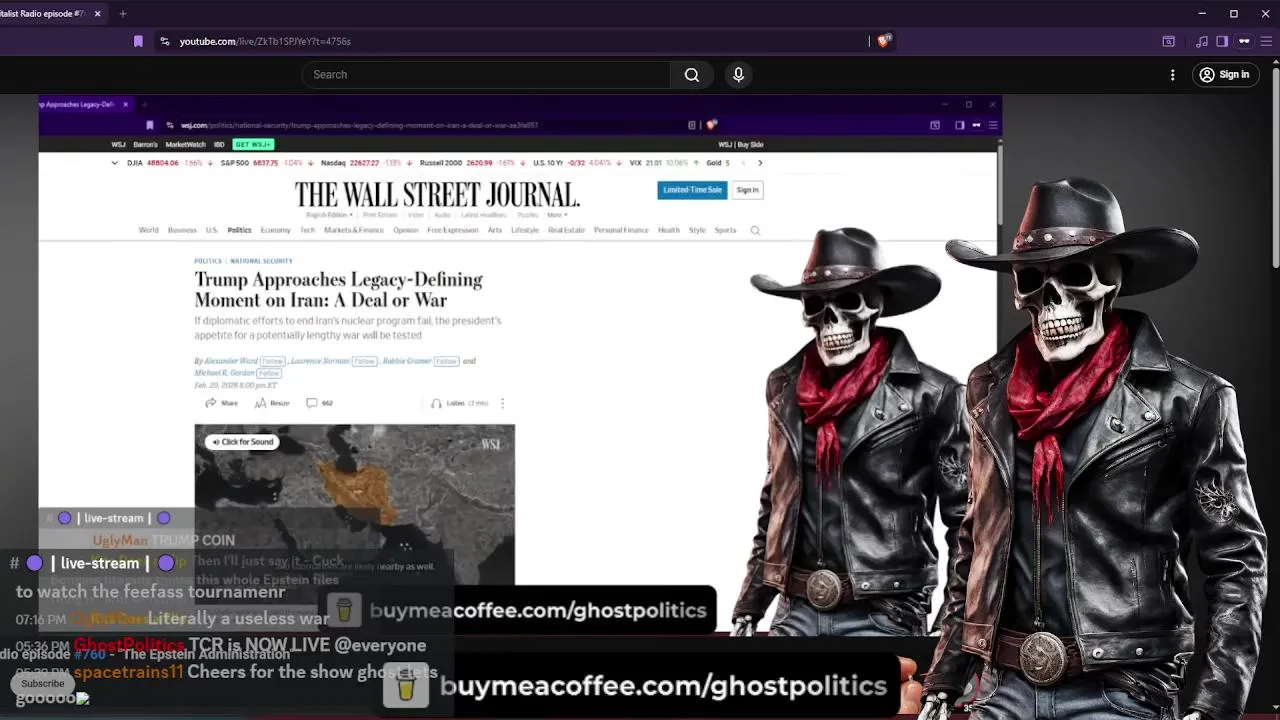Open the article's vertical three-dot more menu
Screen dimensions: 1280x720
point(502,403)
